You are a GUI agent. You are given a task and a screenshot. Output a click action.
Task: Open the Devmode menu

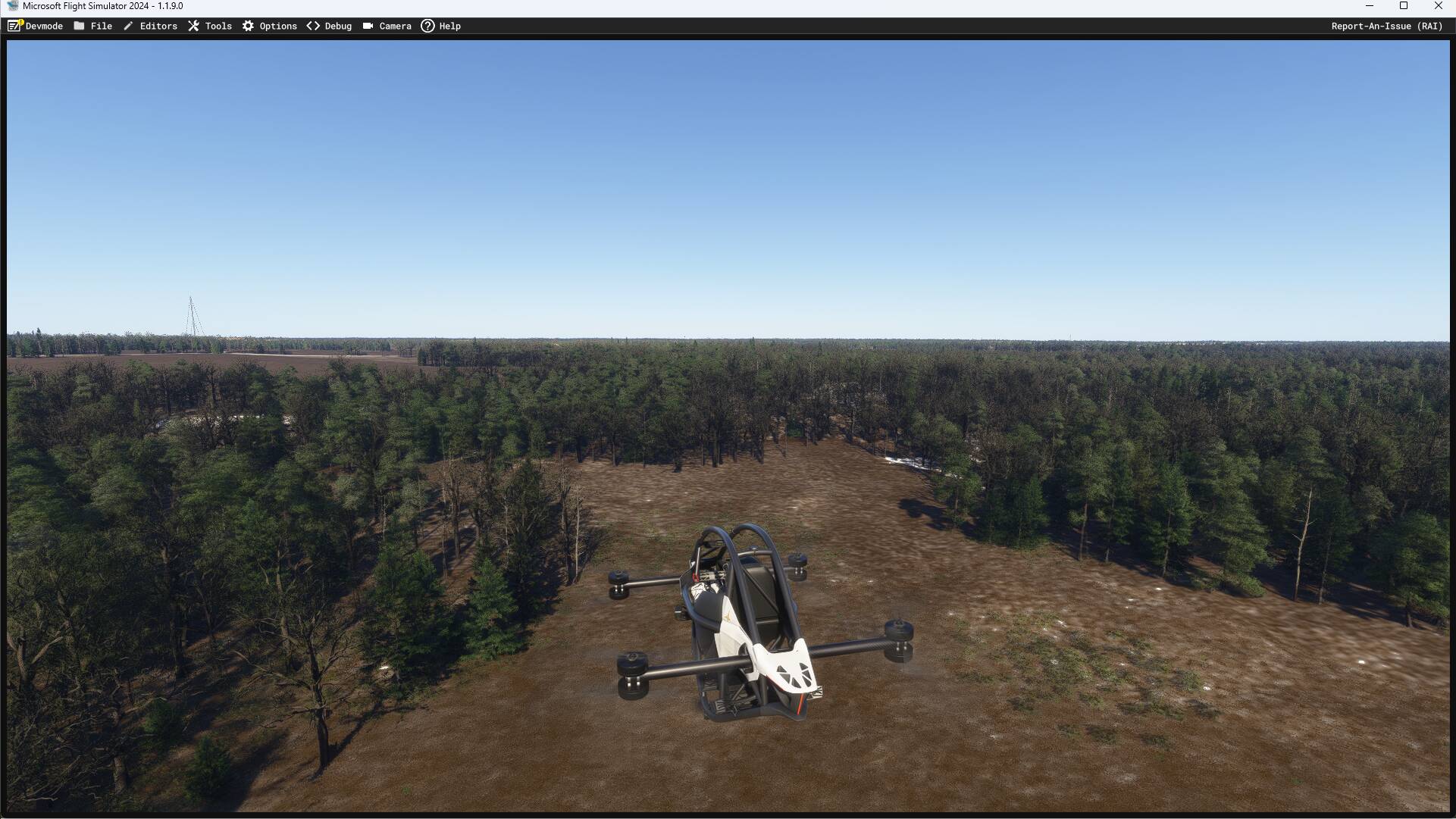(x=44, y=26)
